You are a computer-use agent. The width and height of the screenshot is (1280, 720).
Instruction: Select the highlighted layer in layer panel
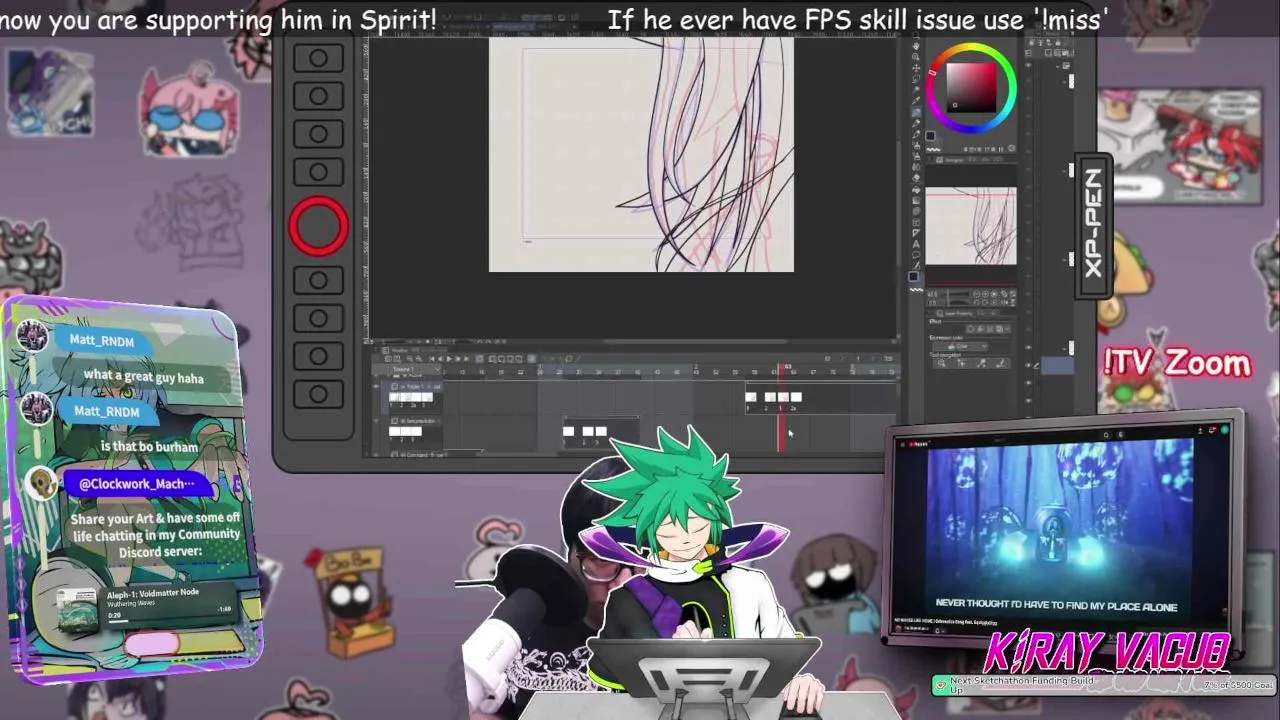[1057, 366]
